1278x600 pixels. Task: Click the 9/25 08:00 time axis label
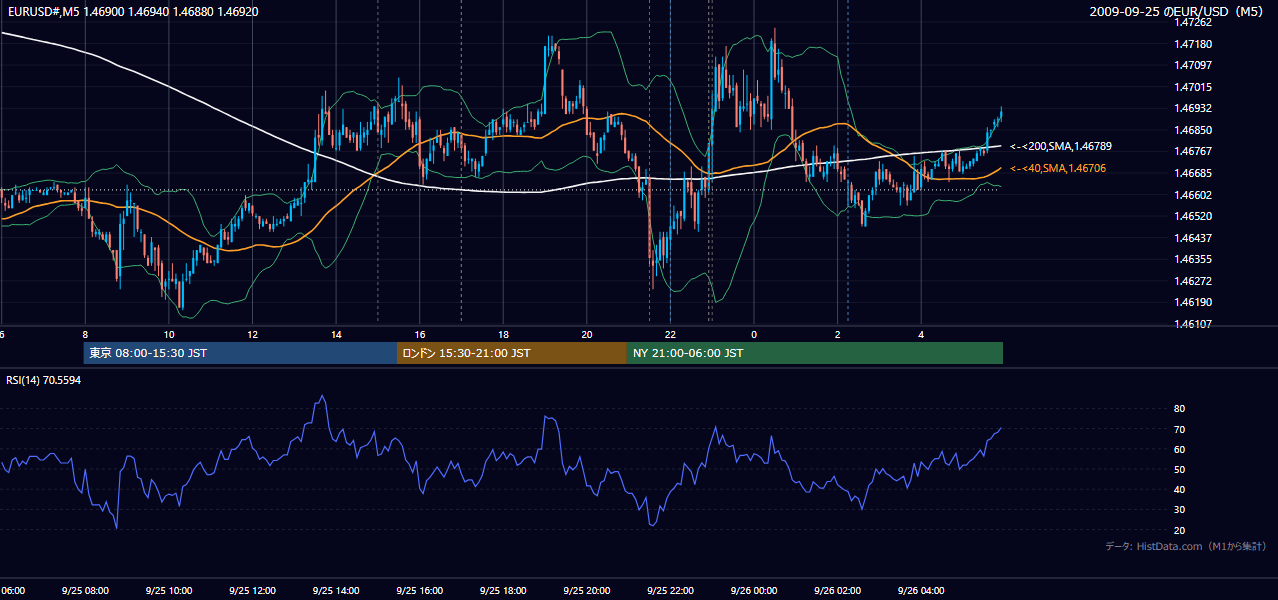pyautogui.click(x=85, y=591)
